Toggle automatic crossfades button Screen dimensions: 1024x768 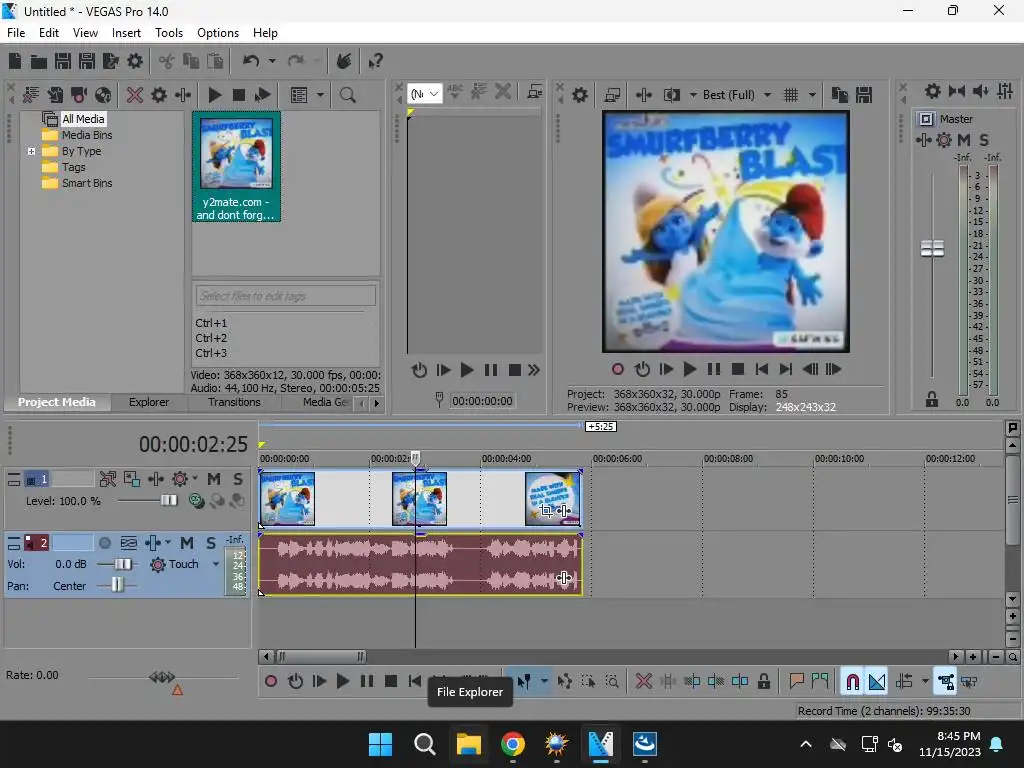(x=877, y=682)
